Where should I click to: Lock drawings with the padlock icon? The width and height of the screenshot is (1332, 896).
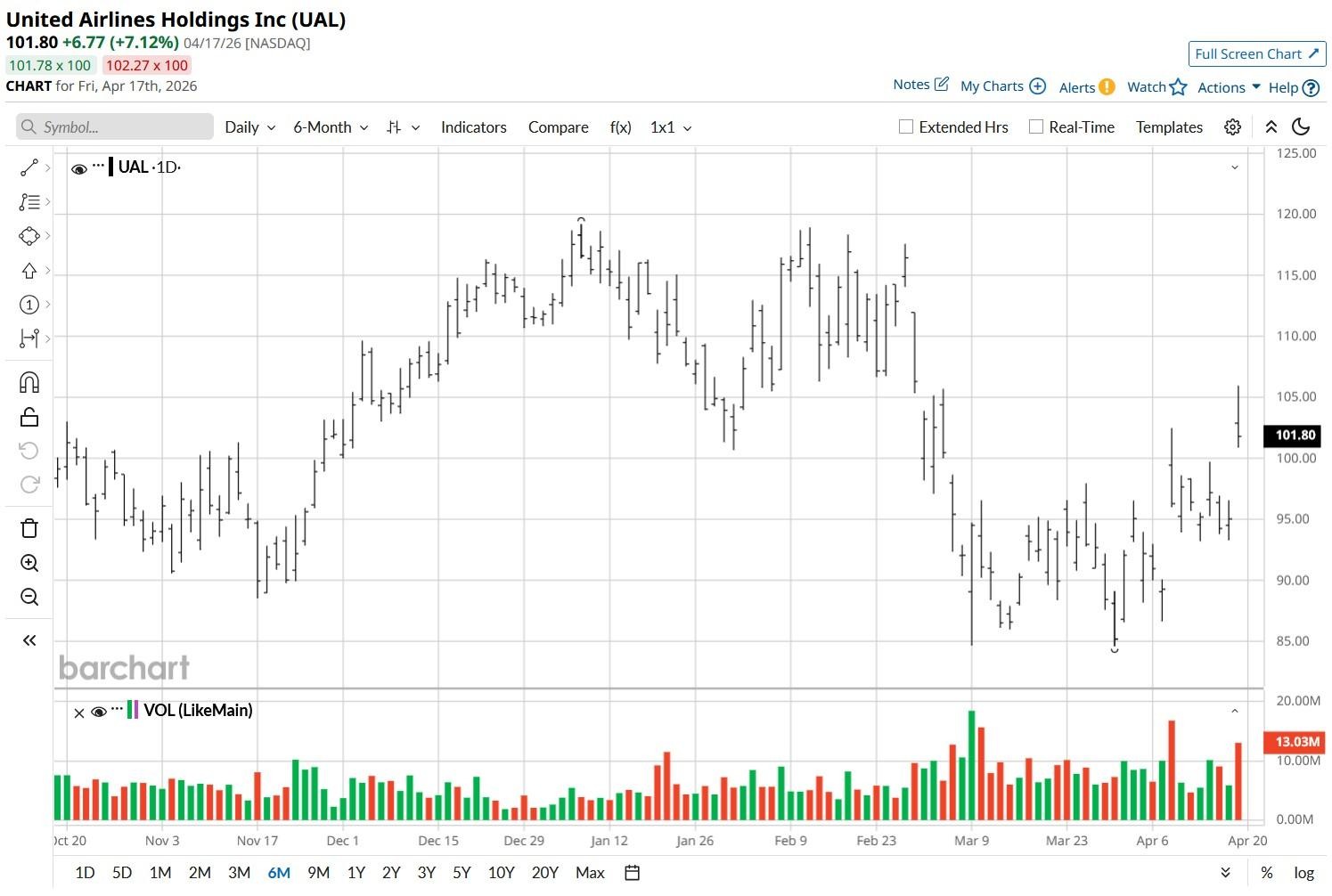pyautogui.click(x=29, y=417)
